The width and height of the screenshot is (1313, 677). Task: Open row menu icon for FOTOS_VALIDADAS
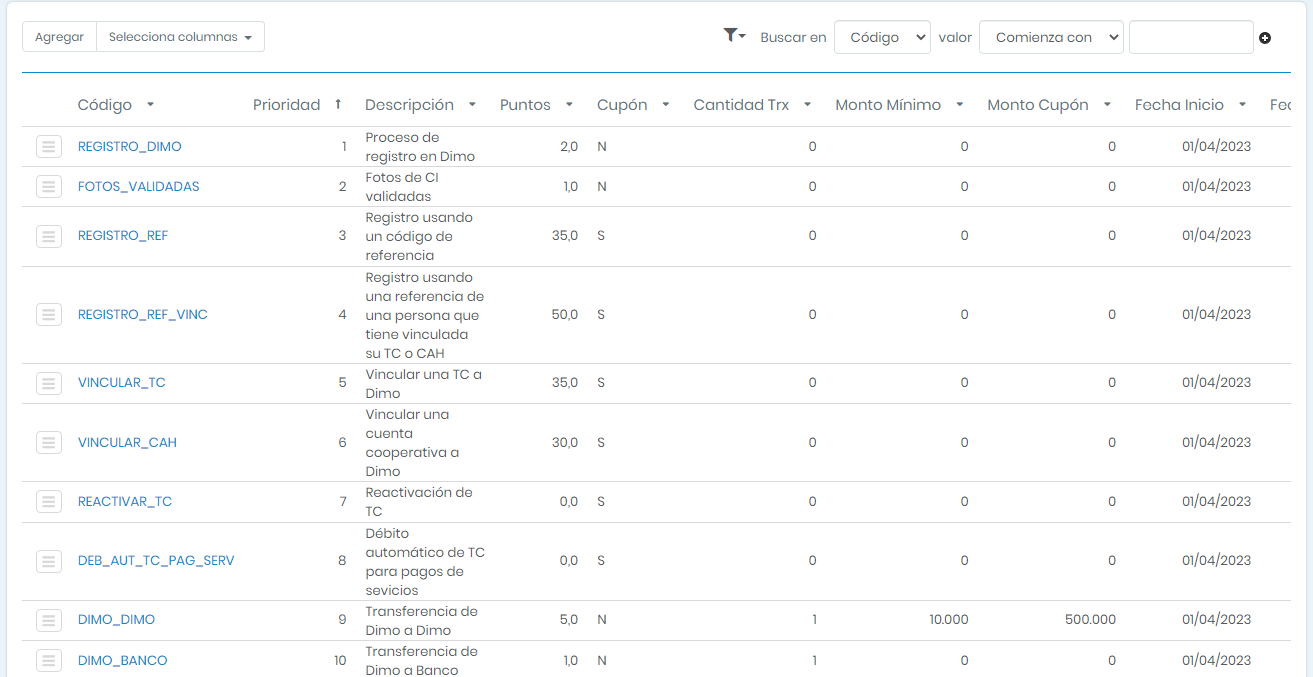pos(49,187)
